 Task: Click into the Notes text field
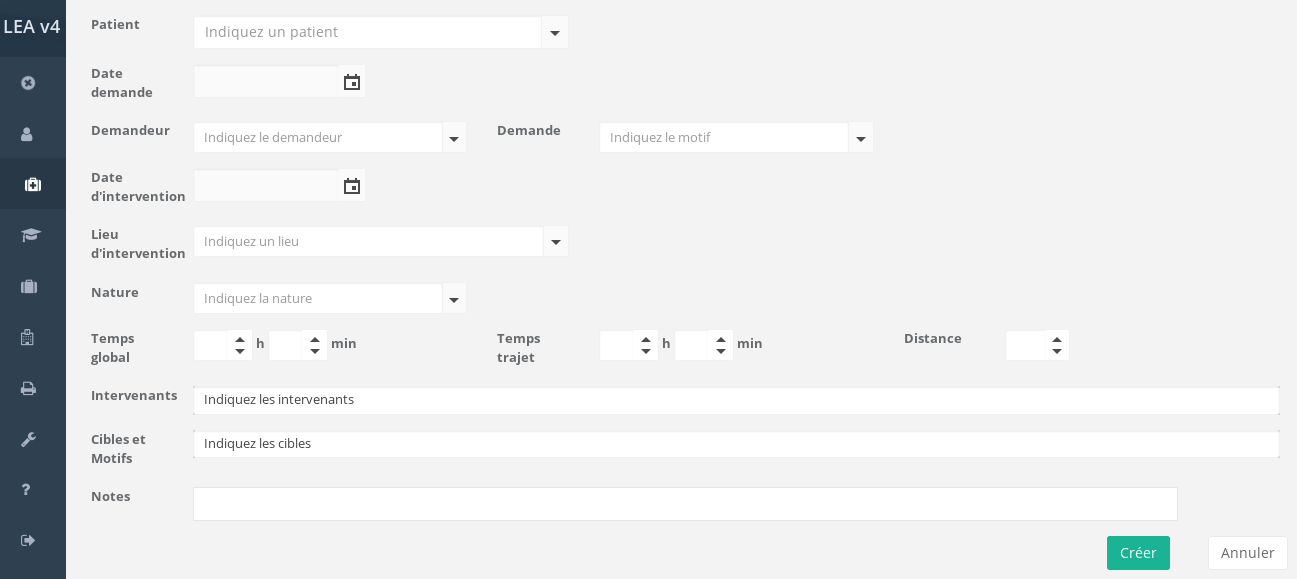[x=685, y=504]
